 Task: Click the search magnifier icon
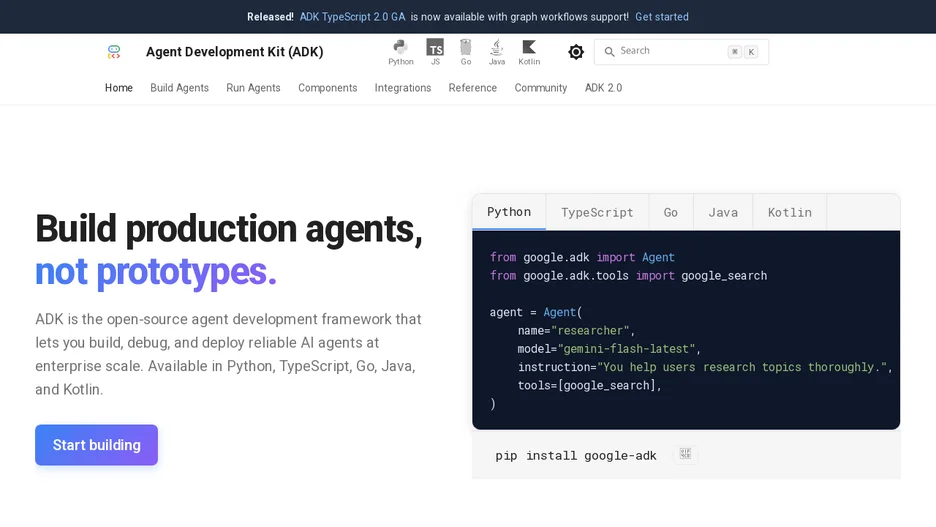[x=609, y=52]
